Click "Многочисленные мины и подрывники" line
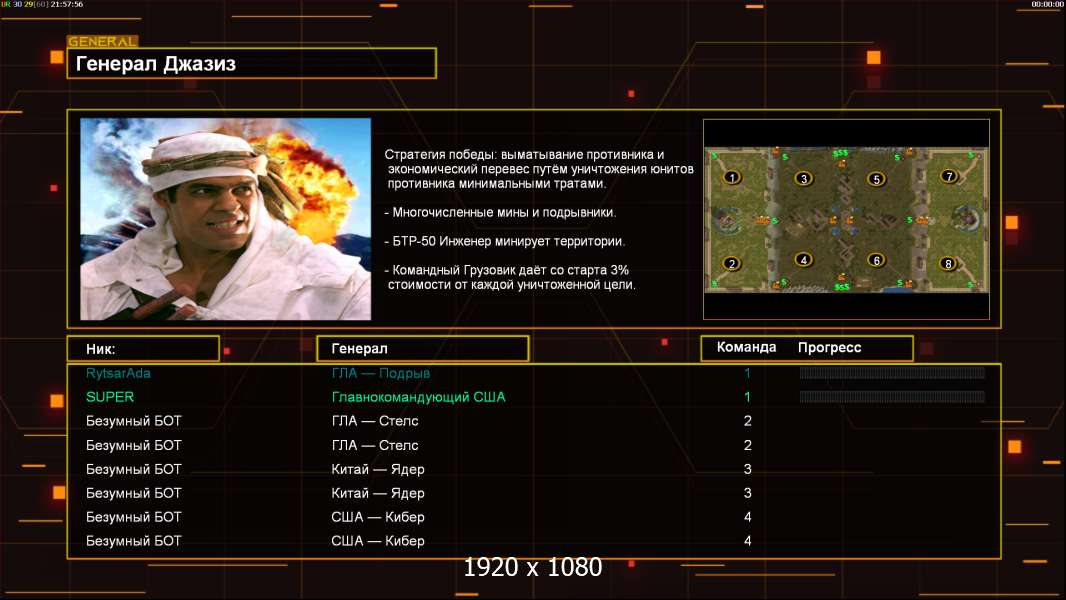 tap(500, 213)
